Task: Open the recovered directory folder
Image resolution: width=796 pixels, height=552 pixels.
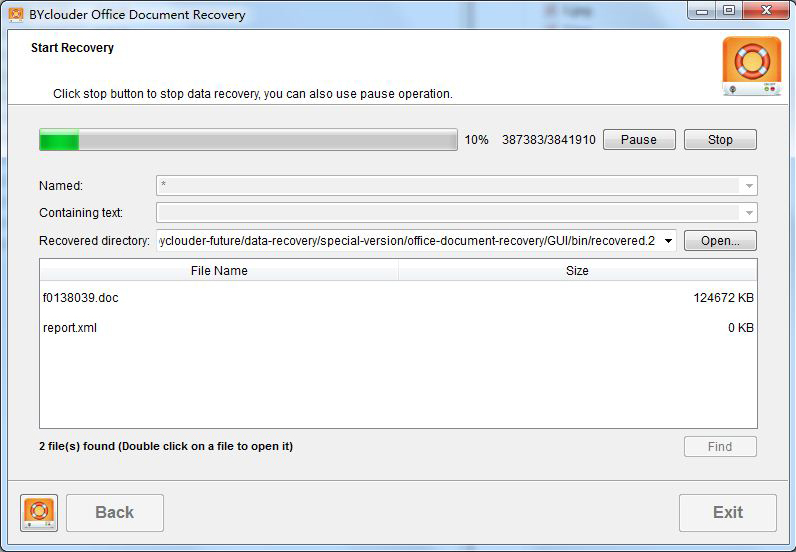Action: pyautogui.click(x=720, y=241)
